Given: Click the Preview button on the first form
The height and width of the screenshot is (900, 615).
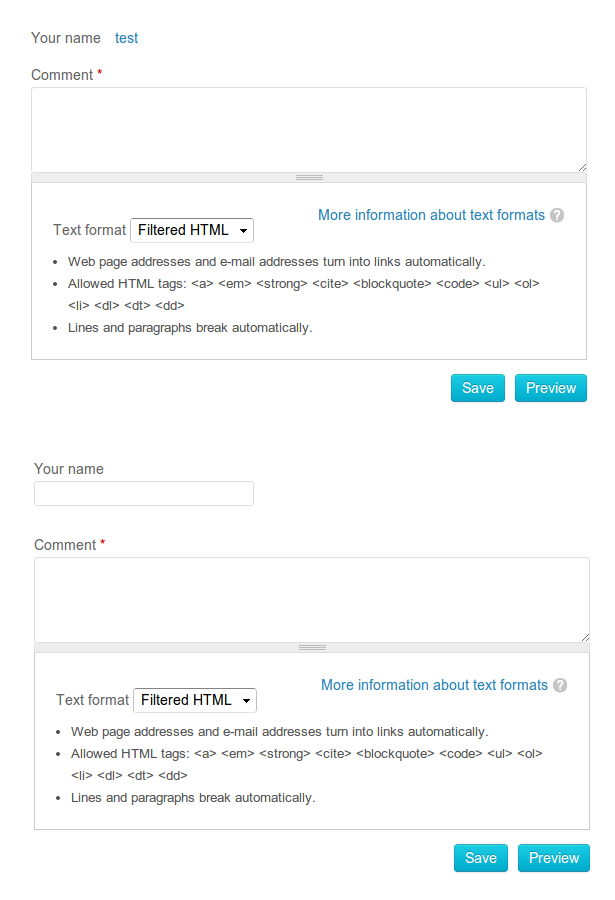Looking at the screenshot, I should coord(550,388).
